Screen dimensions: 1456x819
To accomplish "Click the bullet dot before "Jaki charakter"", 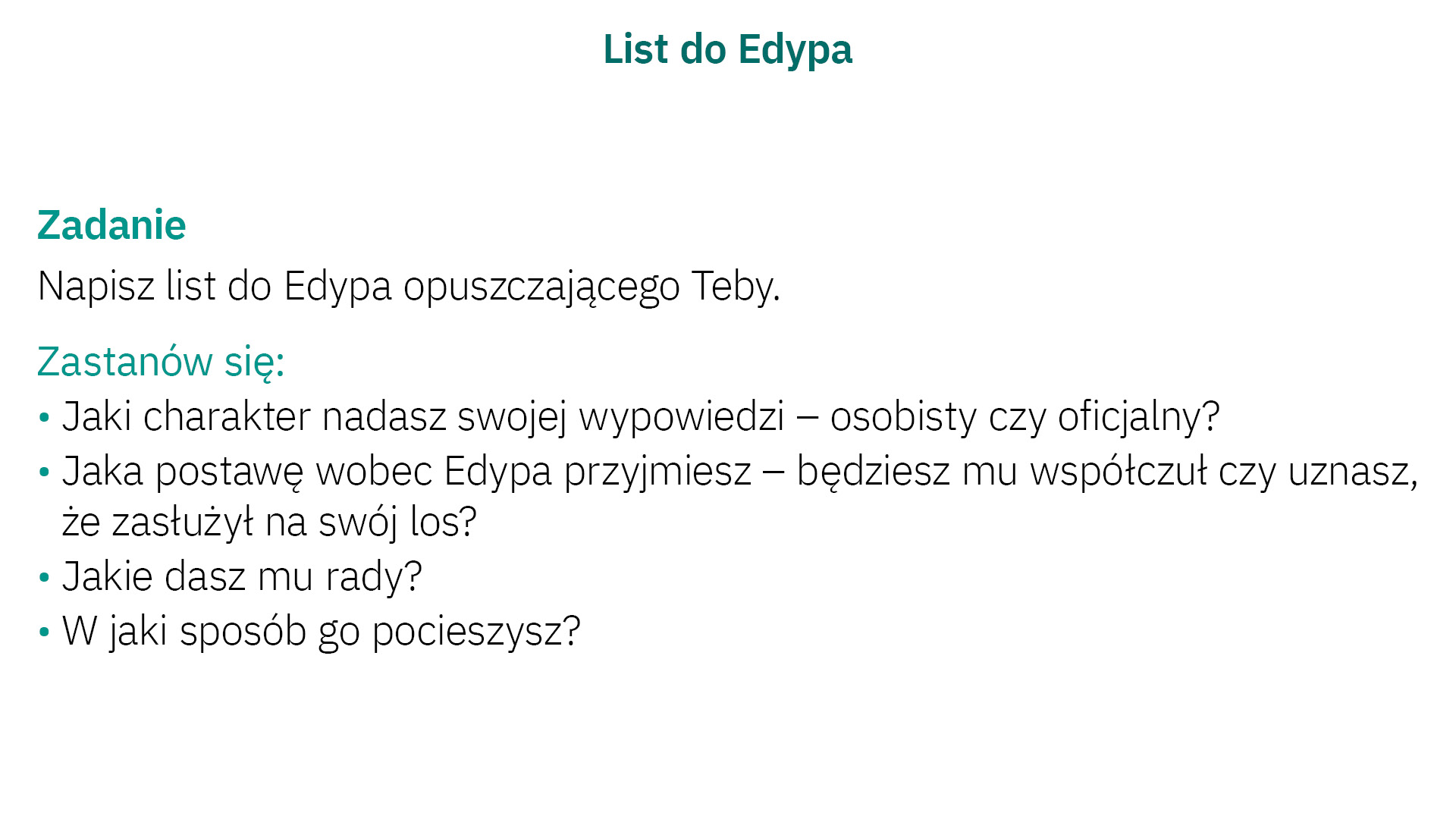I will pyautogui.click(x=44, y=417).
